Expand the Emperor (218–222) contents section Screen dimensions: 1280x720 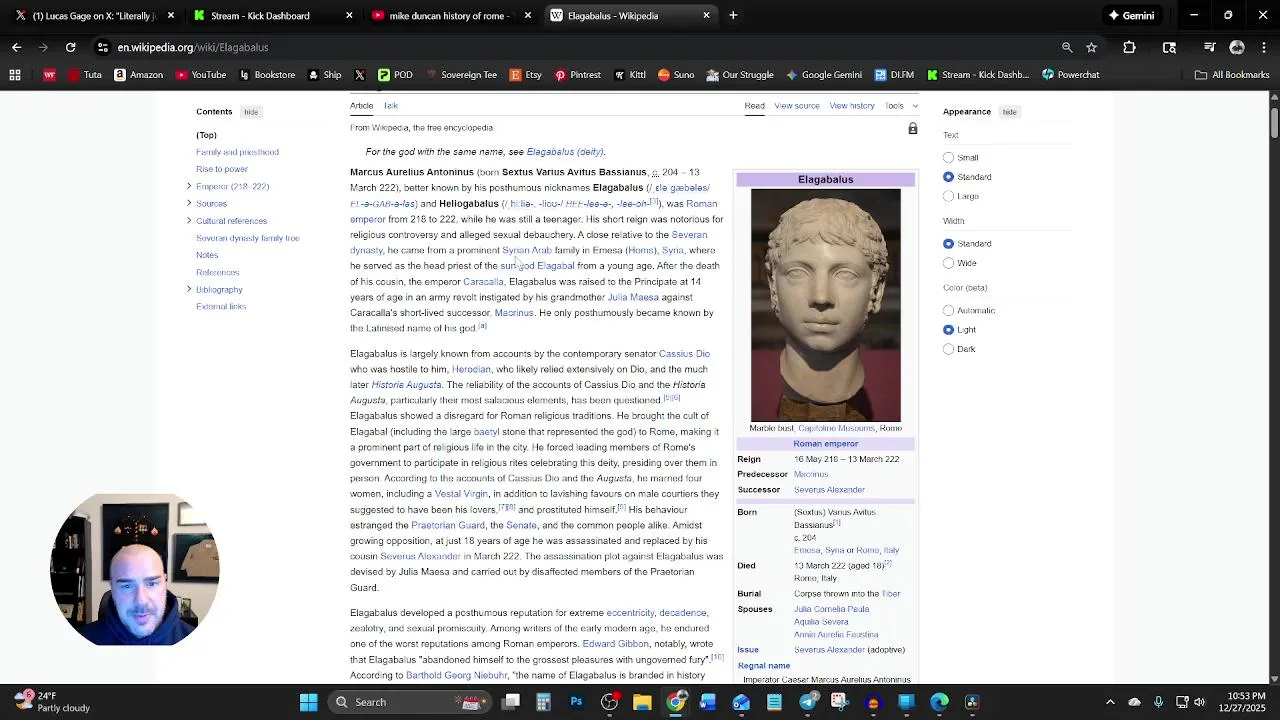(x=189, y=186)
